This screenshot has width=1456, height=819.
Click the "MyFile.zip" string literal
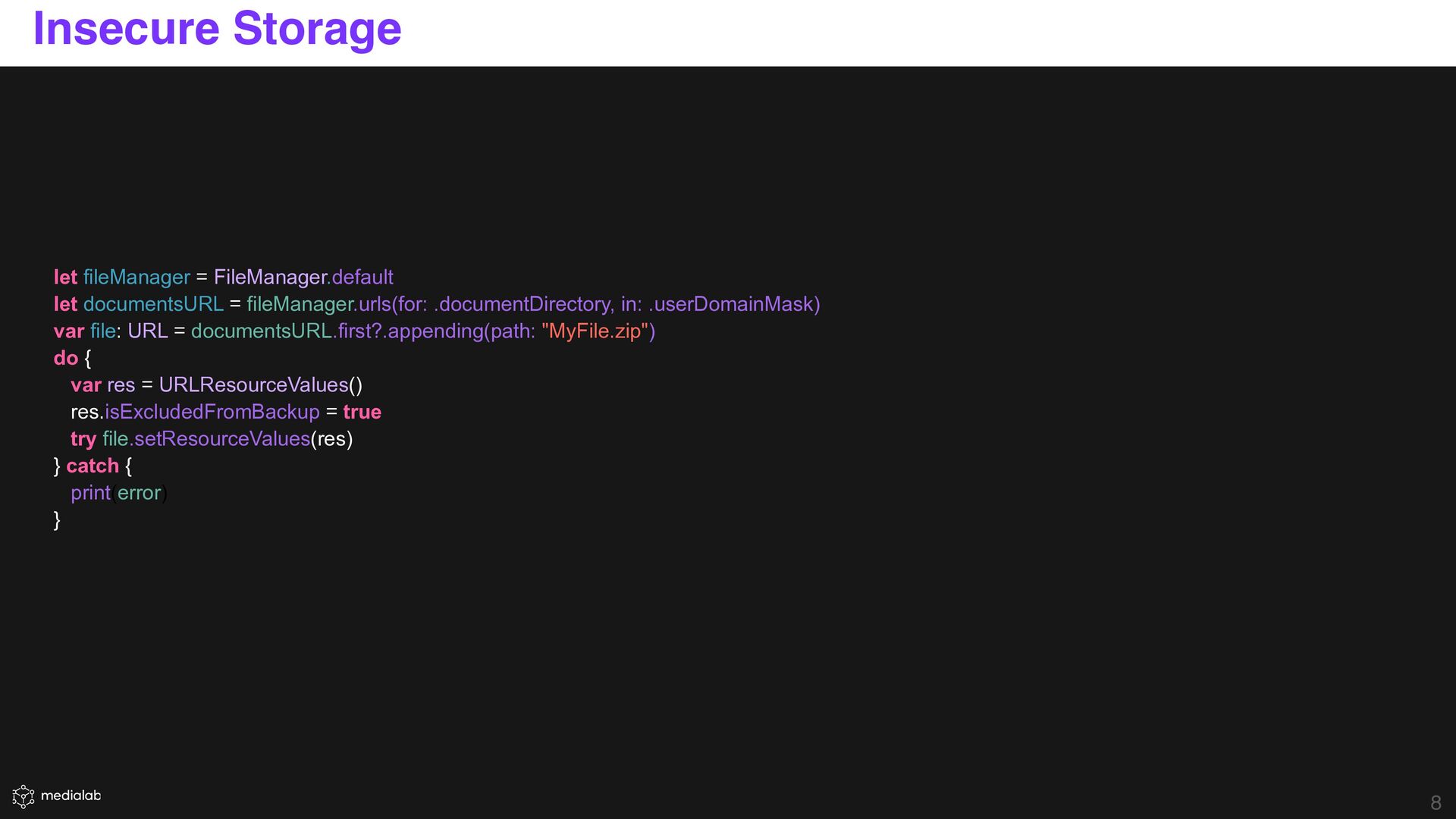click(x=595, y=331)
